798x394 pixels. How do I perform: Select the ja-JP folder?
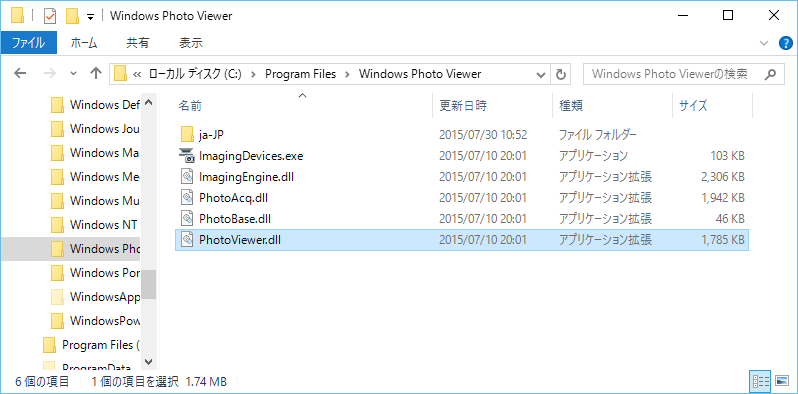211,135
